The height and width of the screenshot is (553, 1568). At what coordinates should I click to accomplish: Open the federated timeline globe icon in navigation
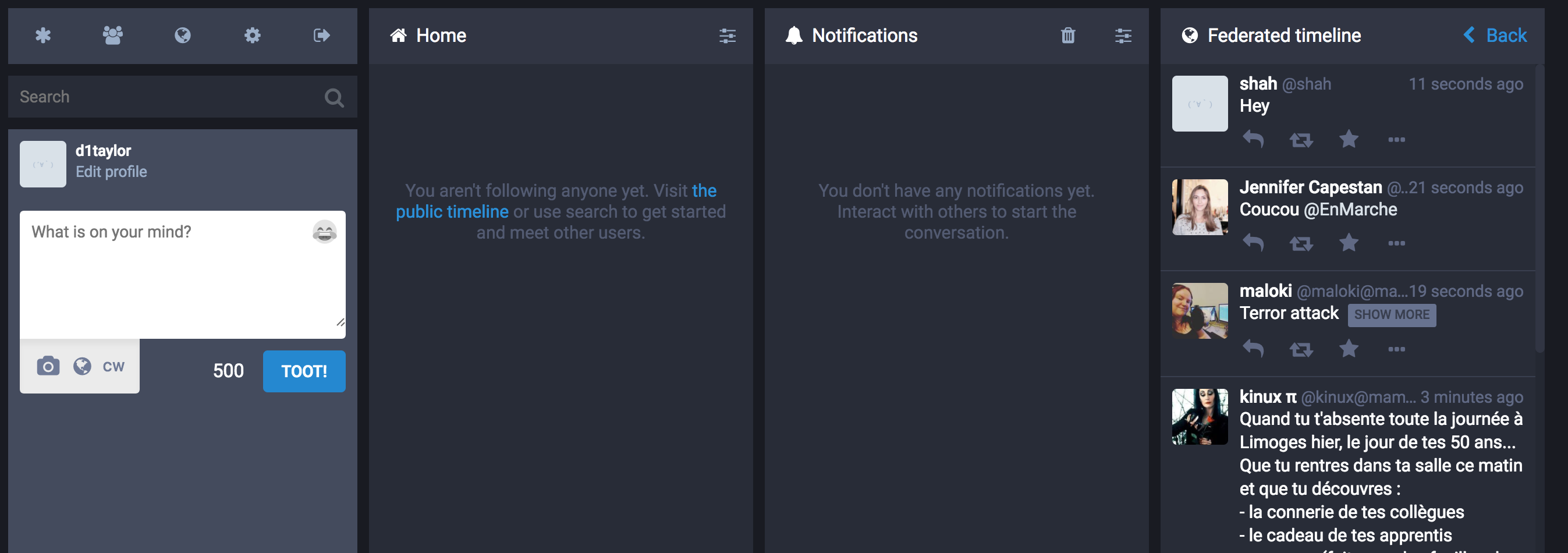[x=183, y=36]
